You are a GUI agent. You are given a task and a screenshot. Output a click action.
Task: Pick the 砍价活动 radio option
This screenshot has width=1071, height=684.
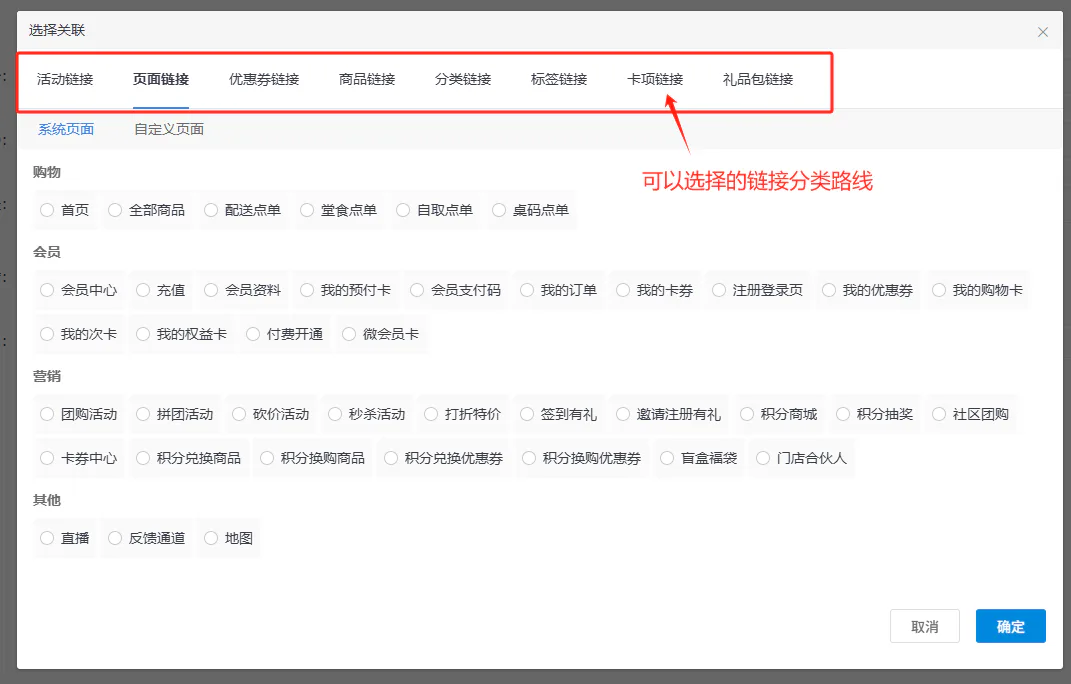tap(238, 414)
